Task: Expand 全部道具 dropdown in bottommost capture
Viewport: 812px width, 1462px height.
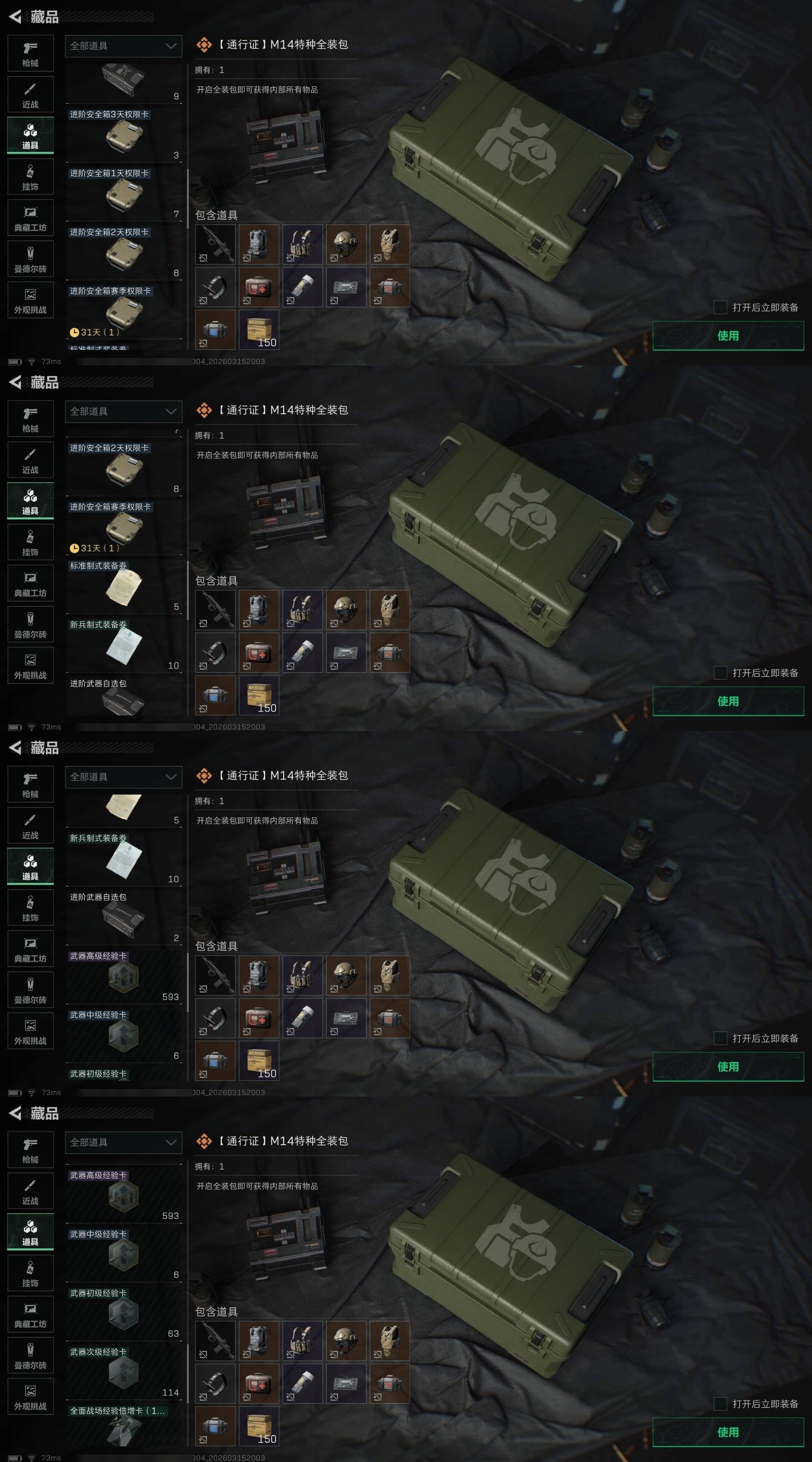Action: click(124, 1143)
